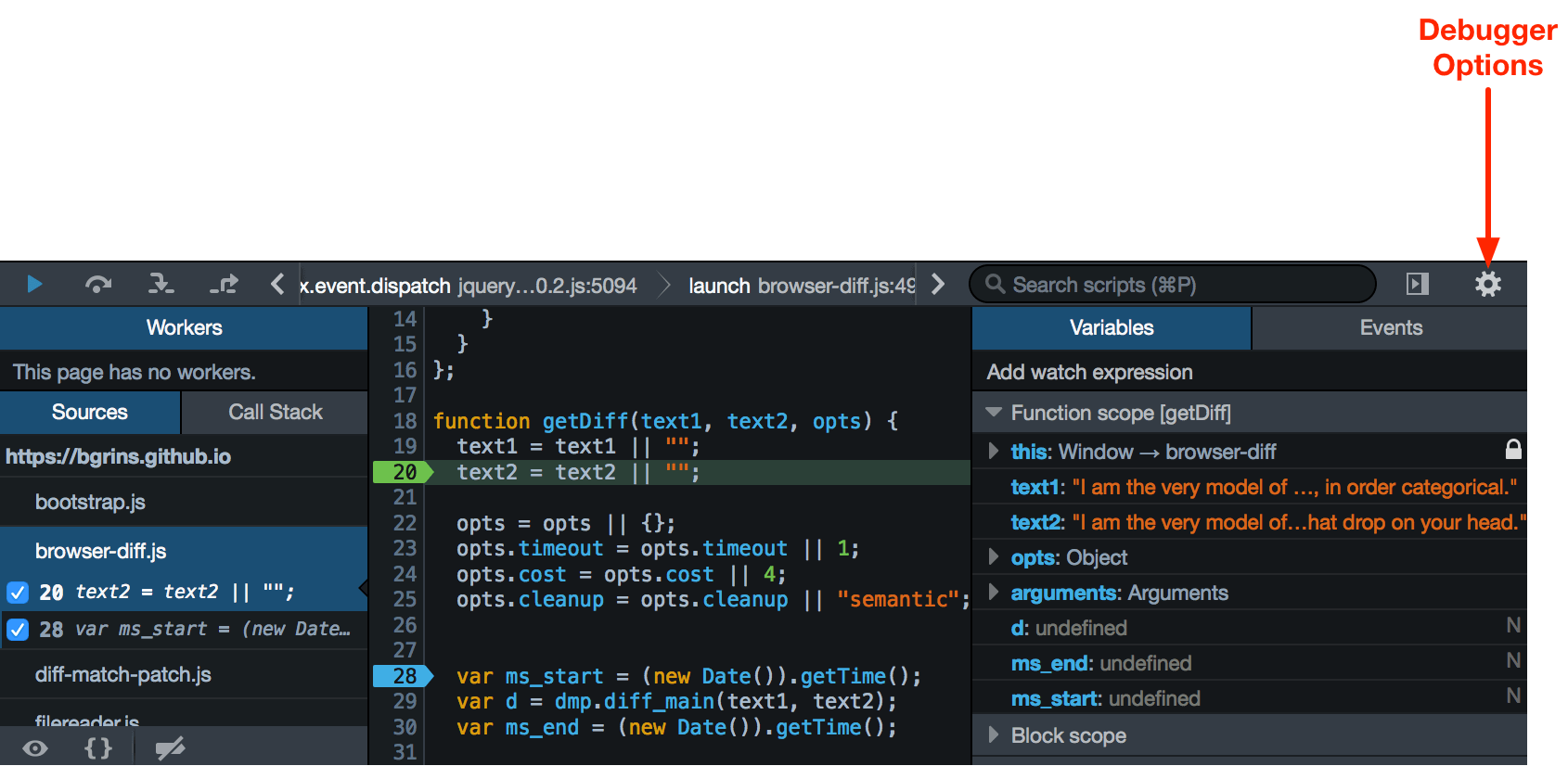Toggle all breakpoints icon
This screenshot has height=766, width=1568.
(170, 748)
